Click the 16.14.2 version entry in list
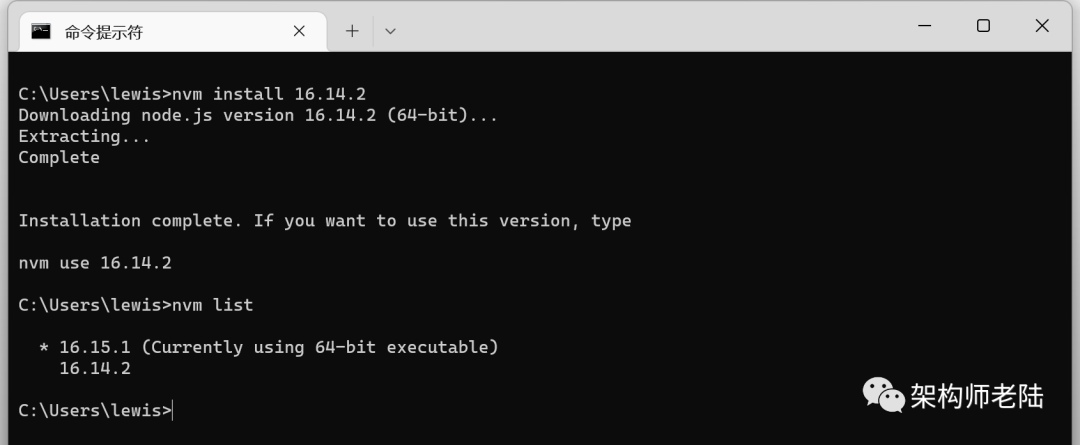The height and width of the screenshot is (445, 1080). [95, 369]
